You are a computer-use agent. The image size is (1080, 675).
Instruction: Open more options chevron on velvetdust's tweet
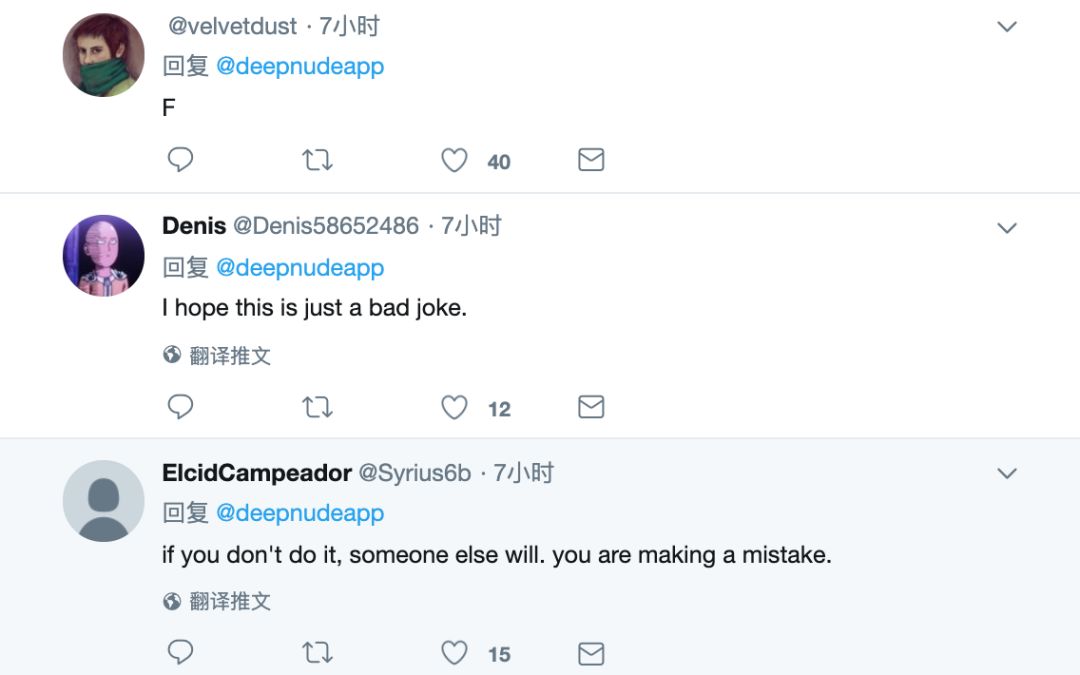click(1007, 27)
